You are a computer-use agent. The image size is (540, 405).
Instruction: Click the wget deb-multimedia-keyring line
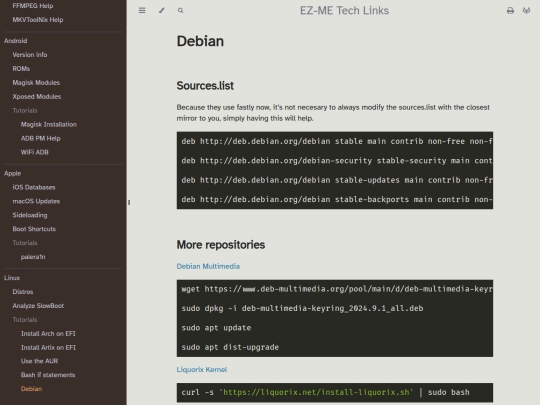(x=337, y=289)
